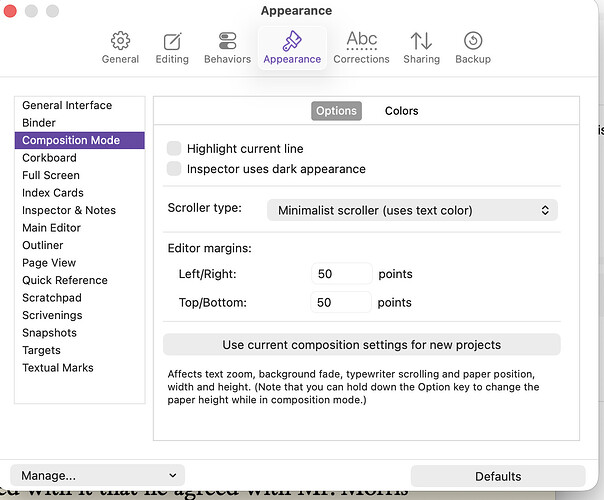The image size is (604, 500).
Task: Enable Highlight current line checkbox
Action: tap(174, 148)
